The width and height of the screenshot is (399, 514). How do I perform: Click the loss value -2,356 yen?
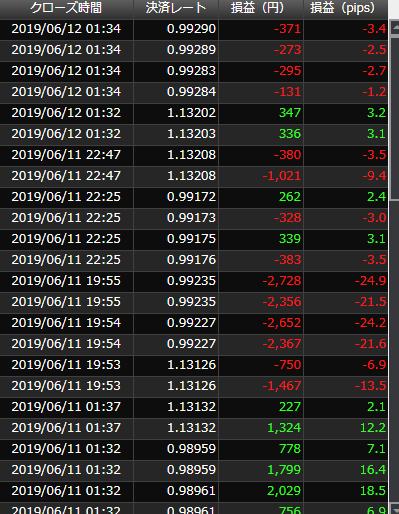click(282, 302)
